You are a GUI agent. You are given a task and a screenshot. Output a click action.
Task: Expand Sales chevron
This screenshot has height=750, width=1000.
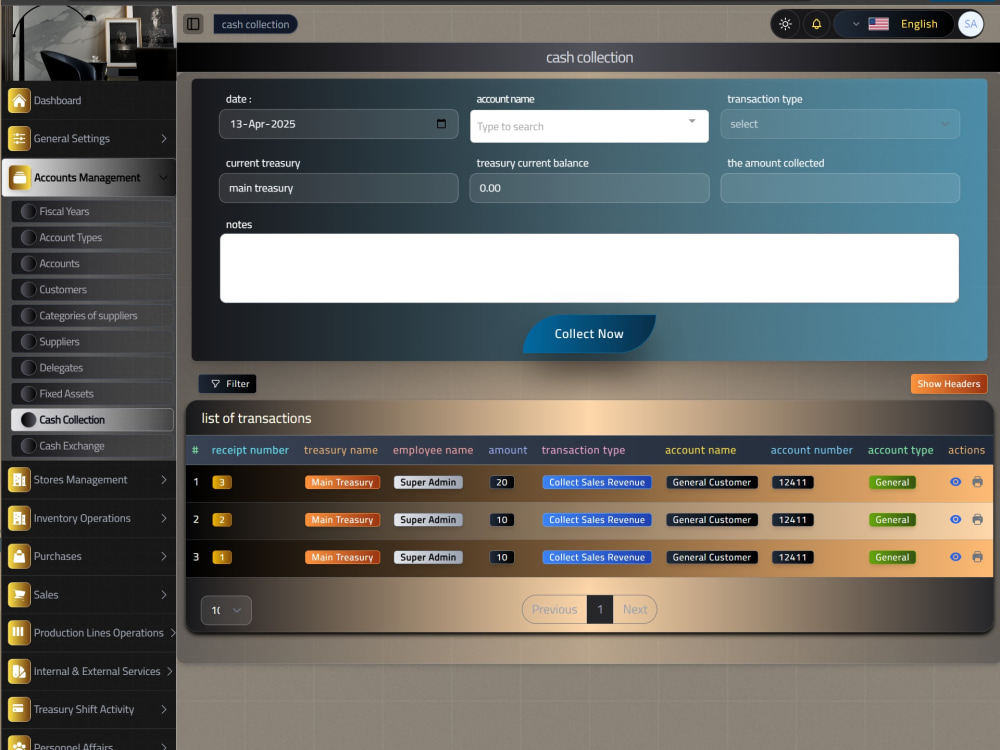tap(164, 594)
